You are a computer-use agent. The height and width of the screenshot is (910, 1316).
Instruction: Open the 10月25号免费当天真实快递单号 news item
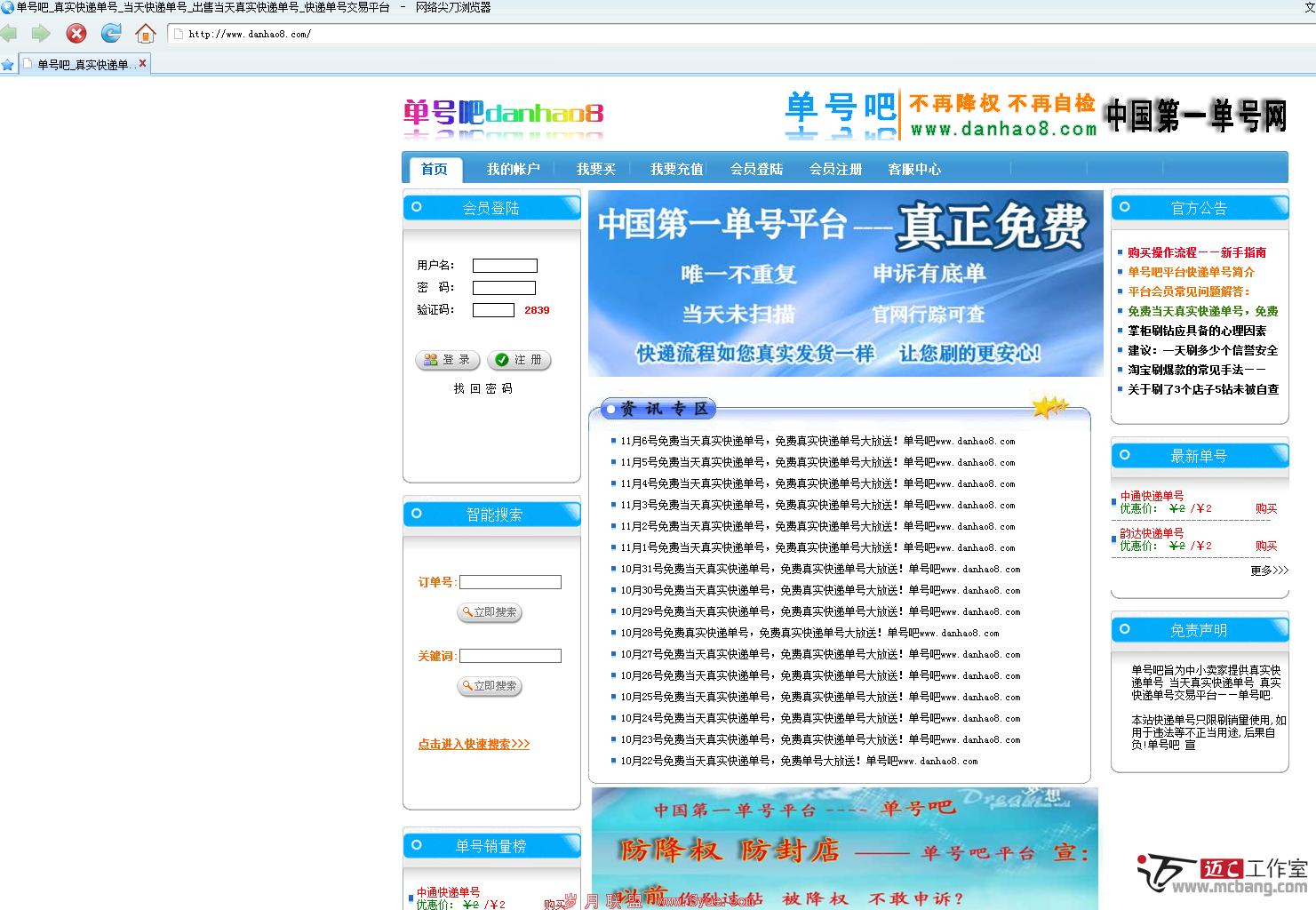[x=820, y=697]
